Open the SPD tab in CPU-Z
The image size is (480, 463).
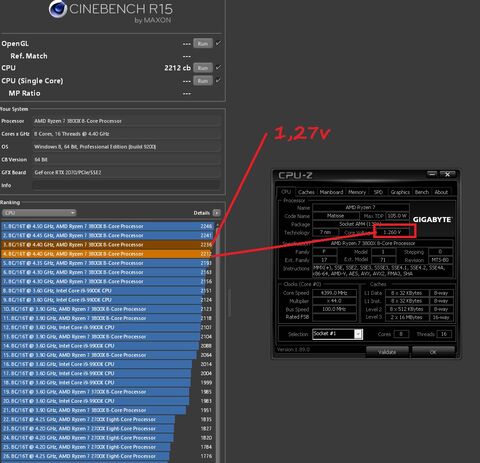click(x=378, y=192)
